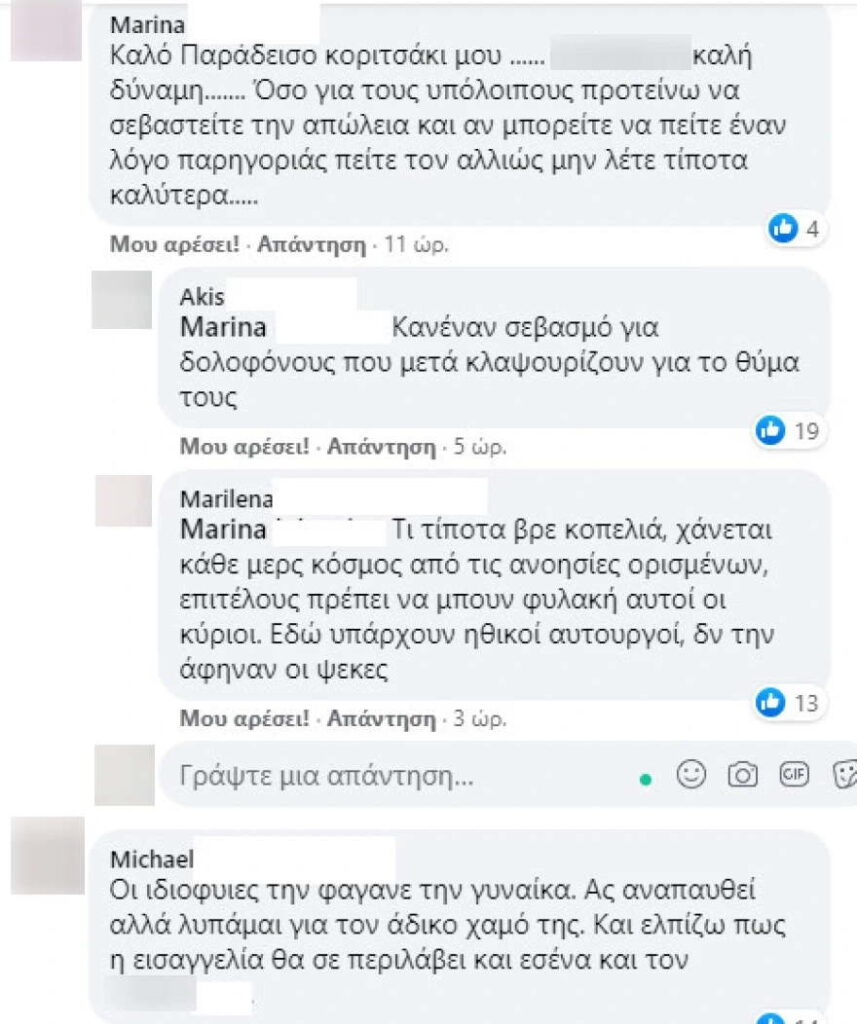Like Marina's comment with Μου αρέσει!
This screenshot has width=857, height=1024.
point(174,244)
